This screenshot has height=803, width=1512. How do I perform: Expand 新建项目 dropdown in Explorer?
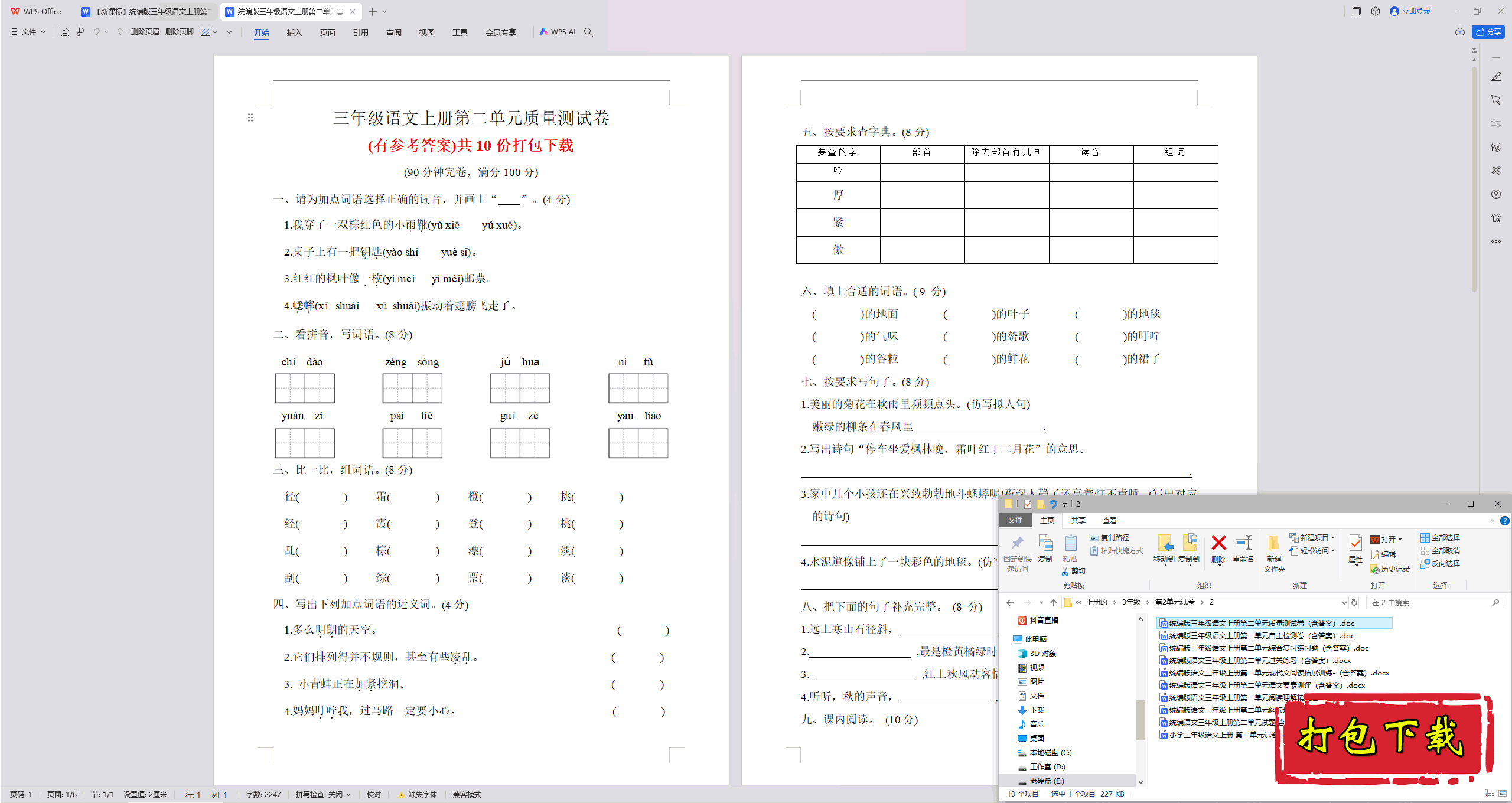(x=1333, y=538)
